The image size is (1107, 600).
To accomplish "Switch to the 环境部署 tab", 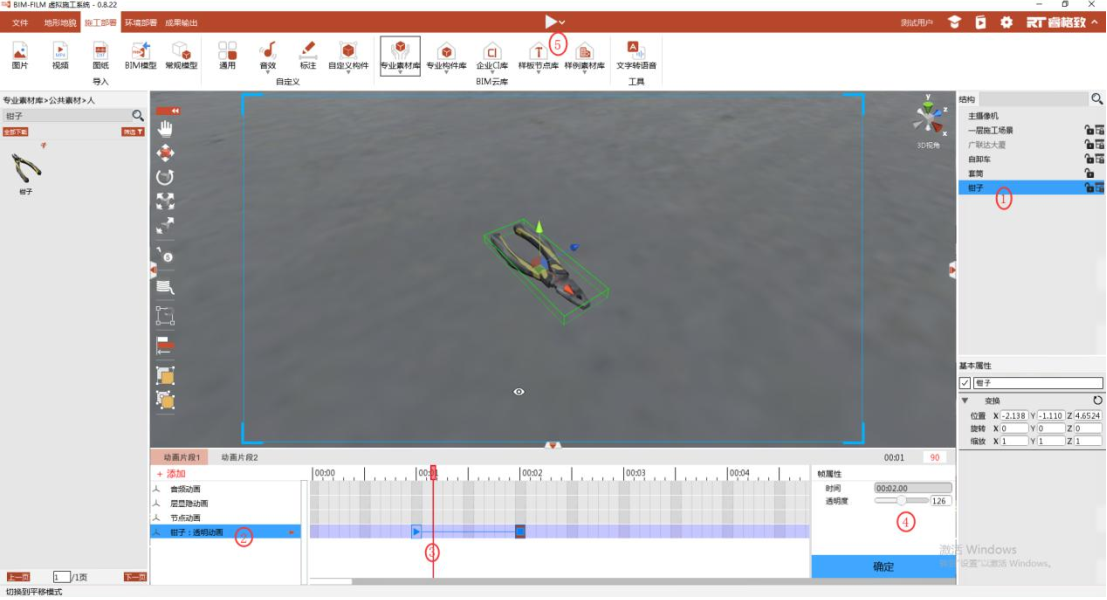I will (x=140, y=23).
